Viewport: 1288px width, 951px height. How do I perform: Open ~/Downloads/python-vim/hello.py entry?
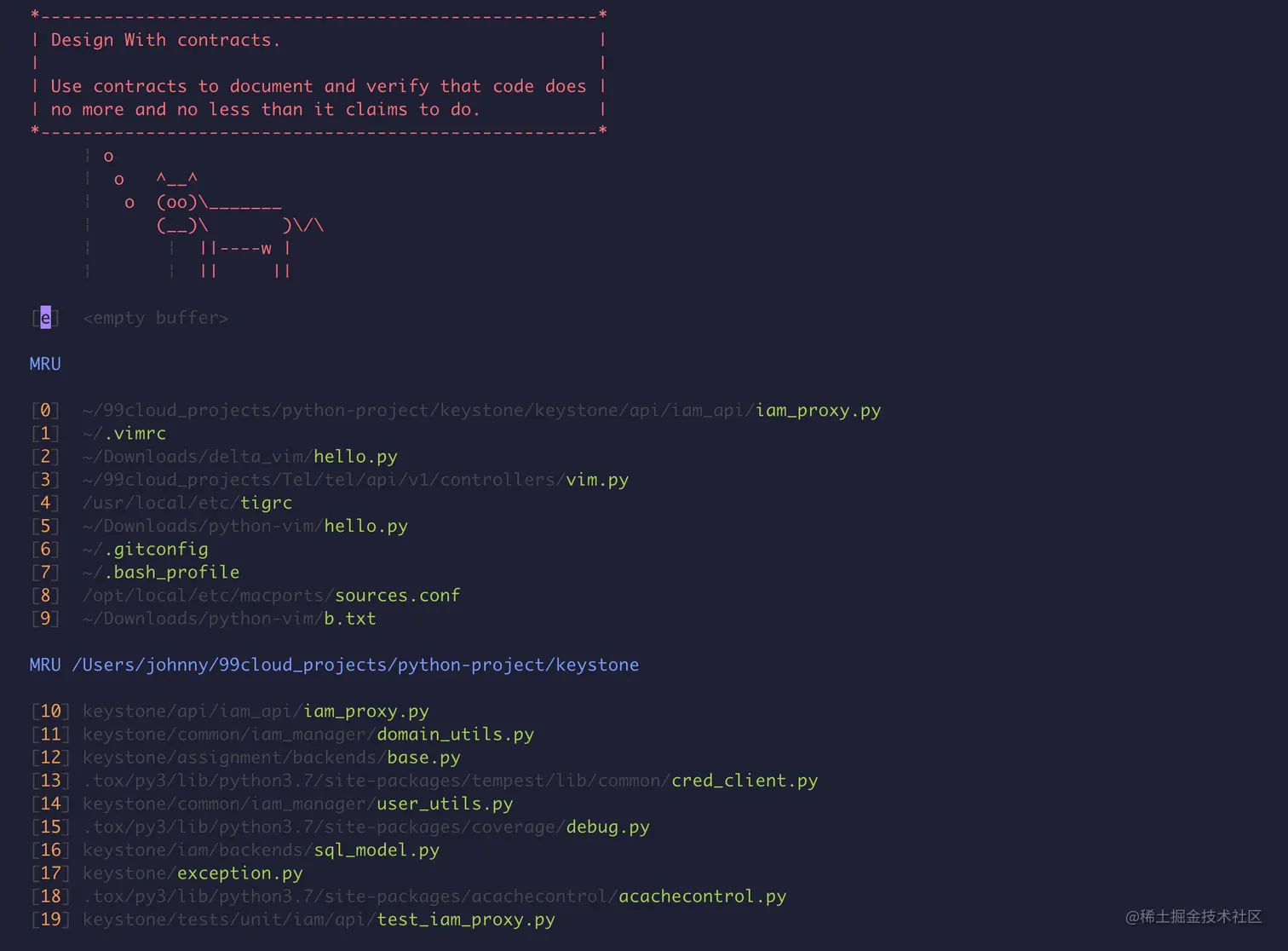(x=220, y=526)
